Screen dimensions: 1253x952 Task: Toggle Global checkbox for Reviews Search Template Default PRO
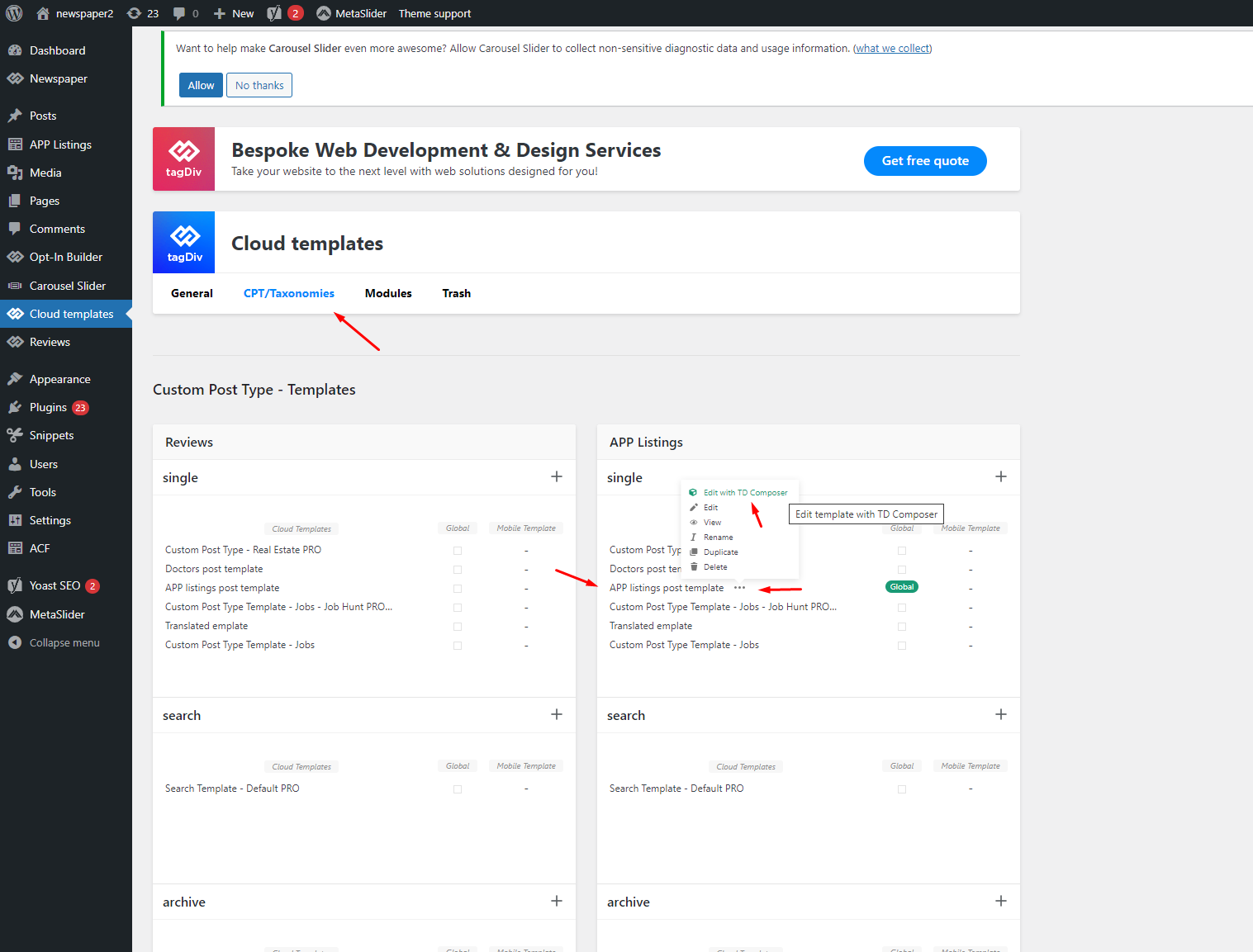coord(458,789)
